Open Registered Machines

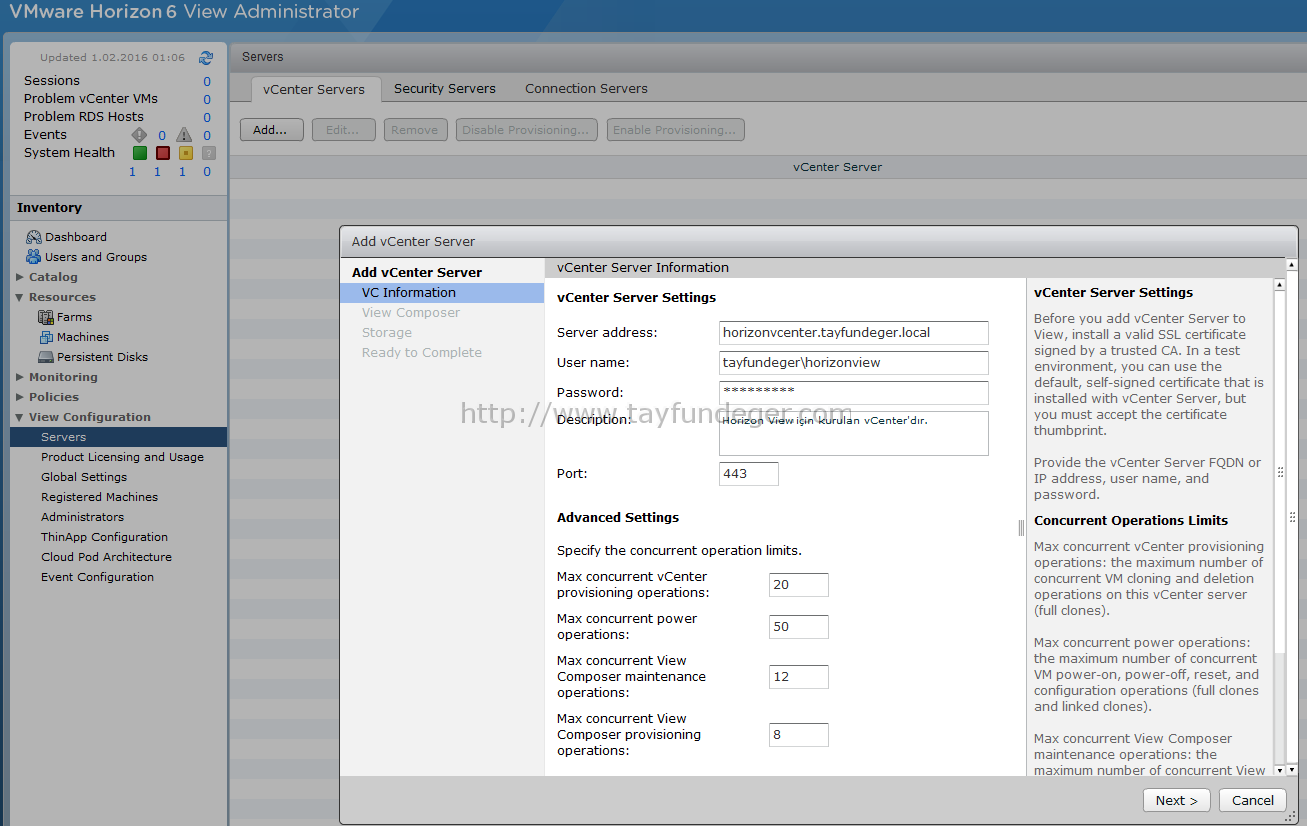99,497
